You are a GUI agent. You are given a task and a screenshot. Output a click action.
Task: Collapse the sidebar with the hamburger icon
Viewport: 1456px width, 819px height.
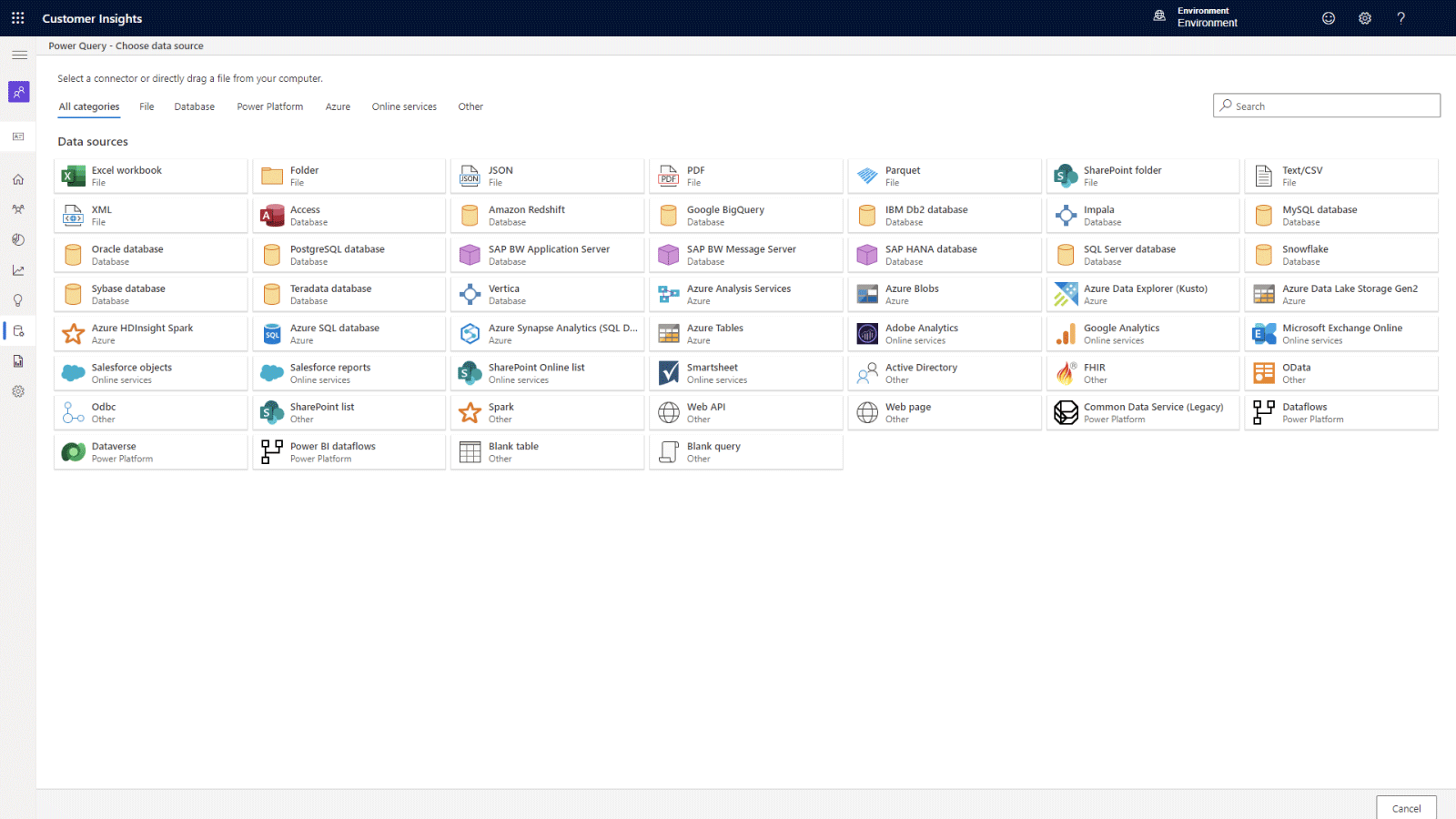pyautogui.click(x=19, y=55)
